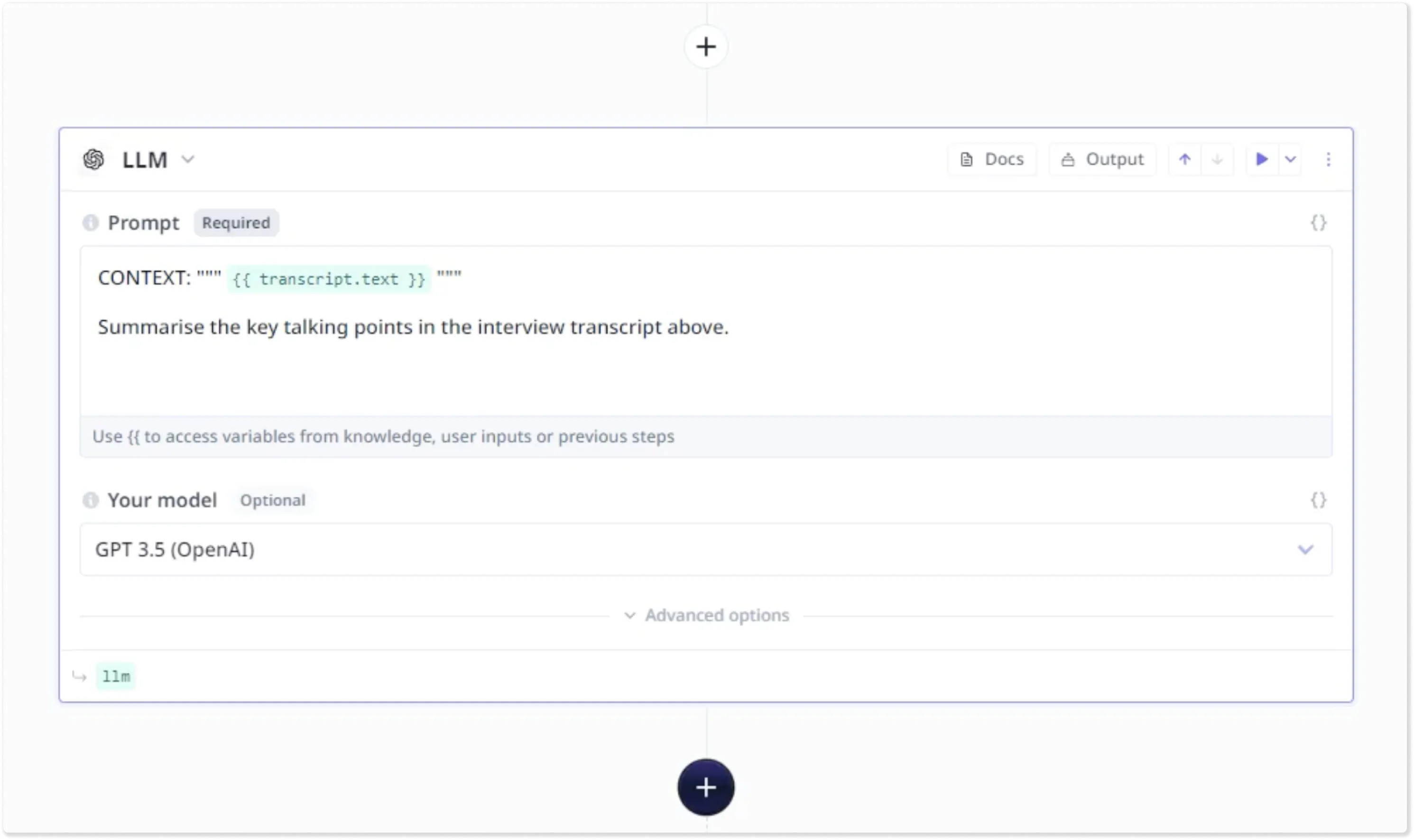This screenshot has width=1414, height=840.
Task: Expand run options chevron next to play
Action: 1291,160
